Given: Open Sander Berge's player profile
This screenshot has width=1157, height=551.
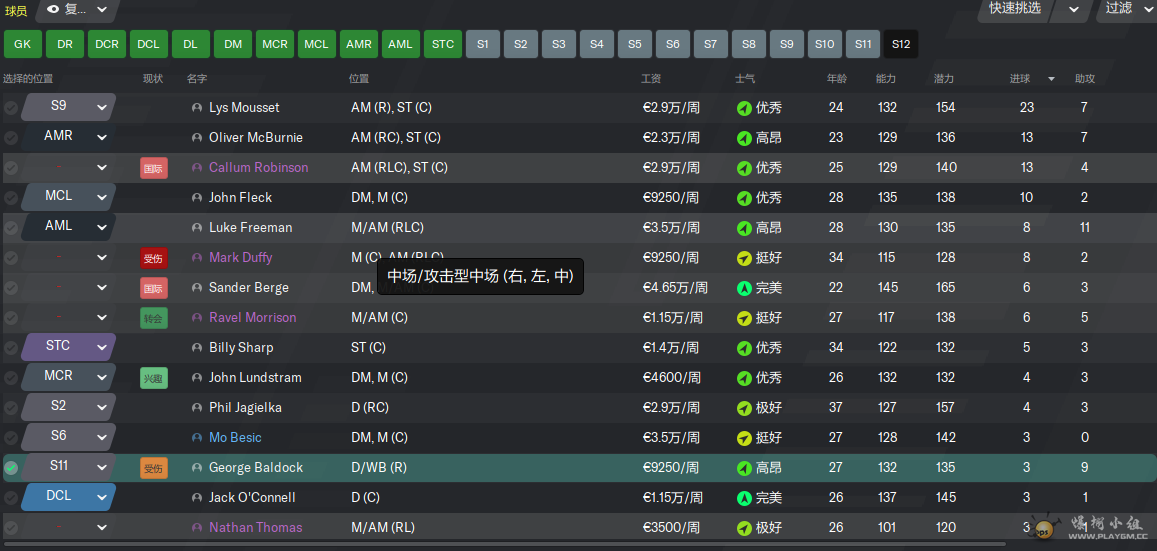Looking at the screenshot, I should (248, 288).
